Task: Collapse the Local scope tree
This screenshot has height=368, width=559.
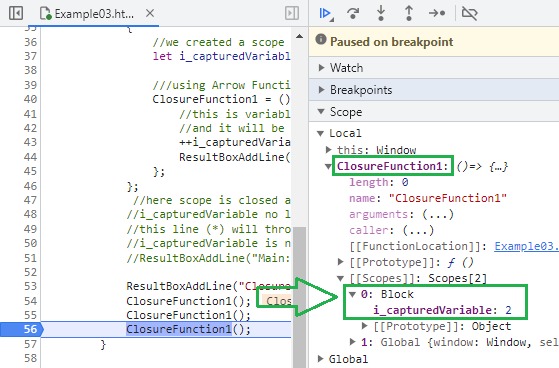Action: click(x=320, y=133)
